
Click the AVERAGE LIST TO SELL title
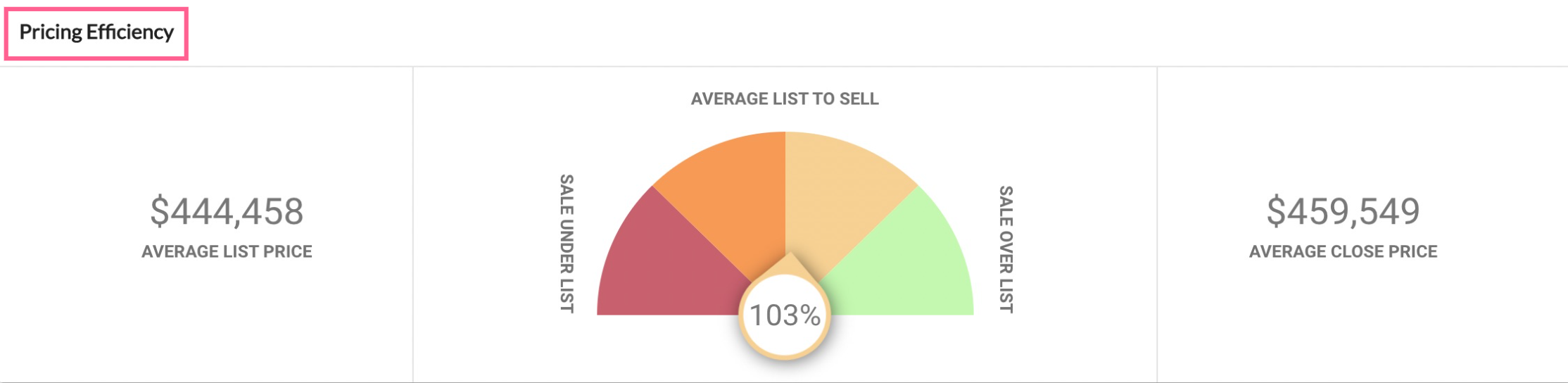click(x=785, y=99)
